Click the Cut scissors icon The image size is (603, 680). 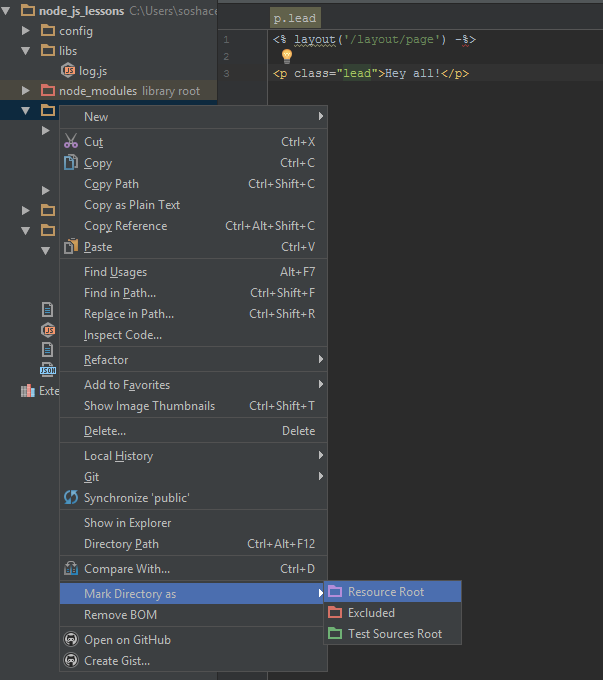point(71,141)
